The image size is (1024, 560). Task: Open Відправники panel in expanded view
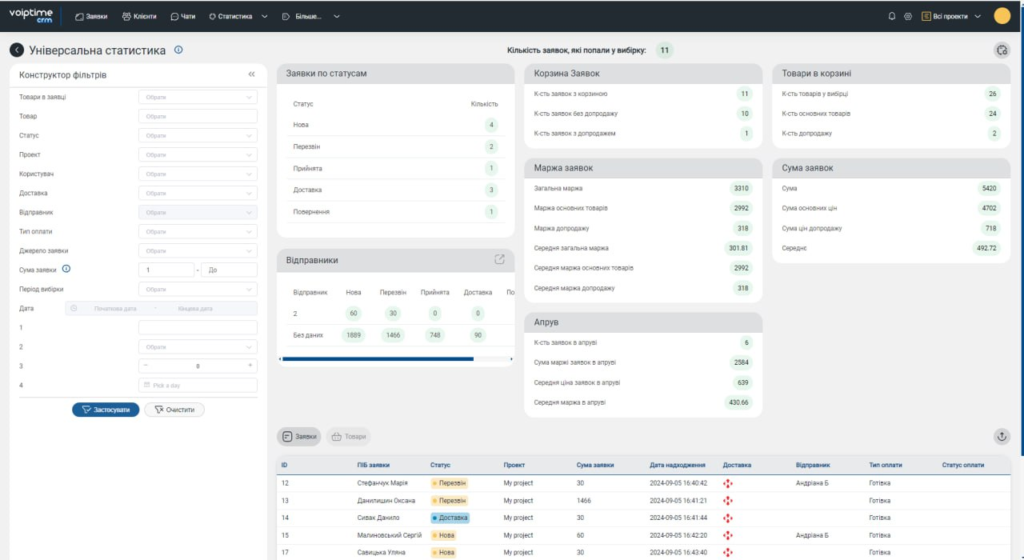coord(500,259)
